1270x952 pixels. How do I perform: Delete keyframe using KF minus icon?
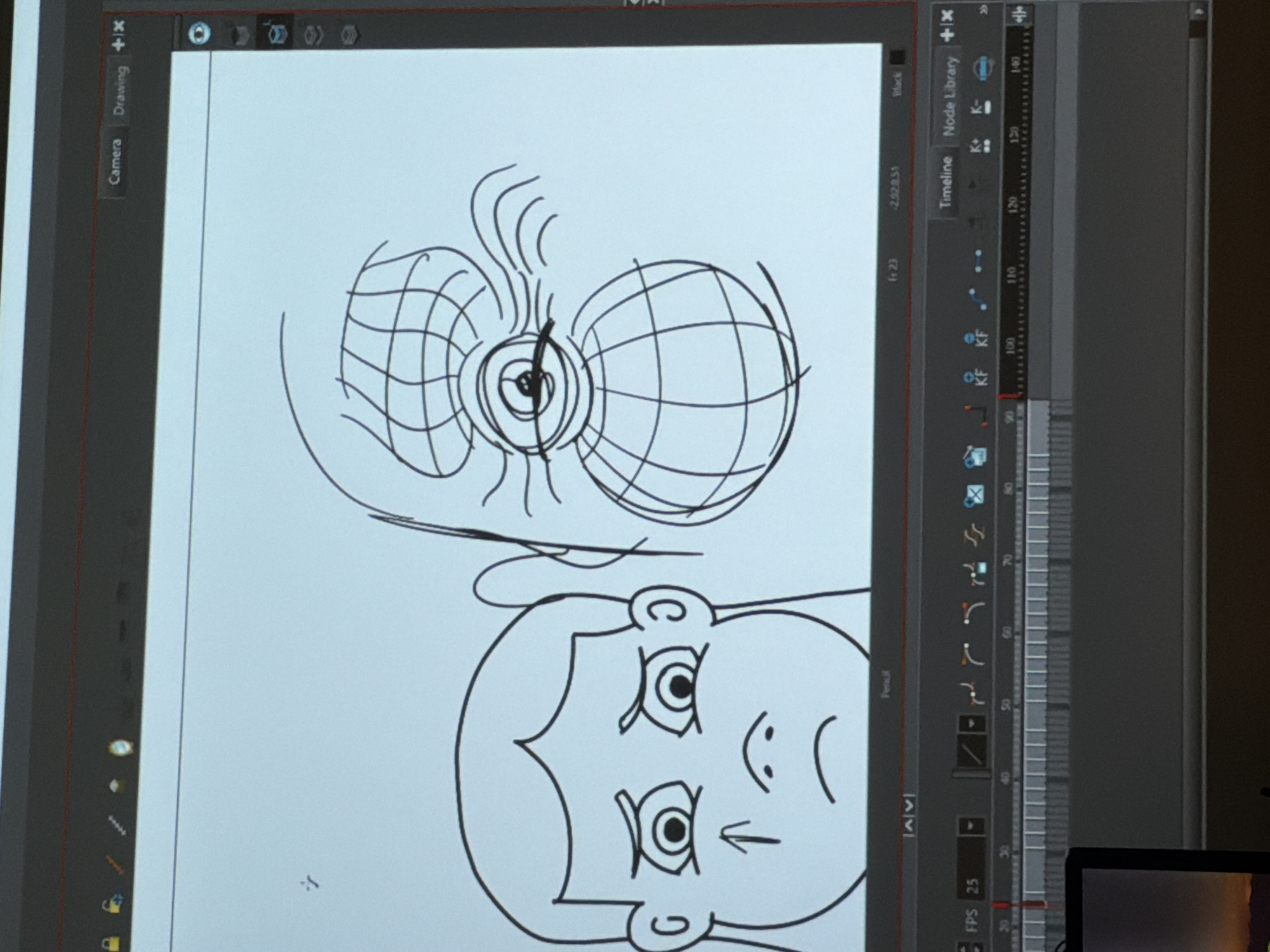[x=977, y=340]
